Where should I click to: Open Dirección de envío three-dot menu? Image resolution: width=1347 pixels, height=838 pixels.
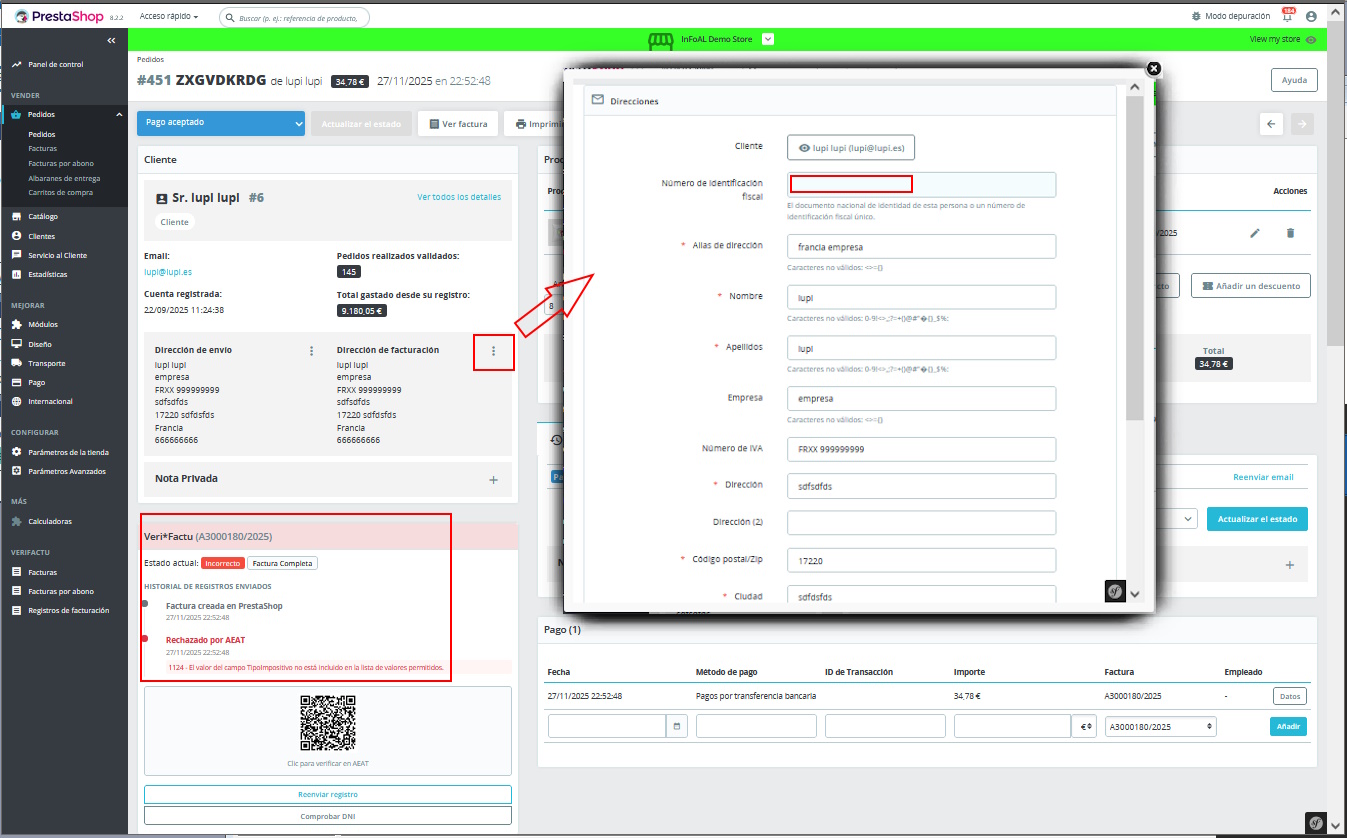[312, 351]
